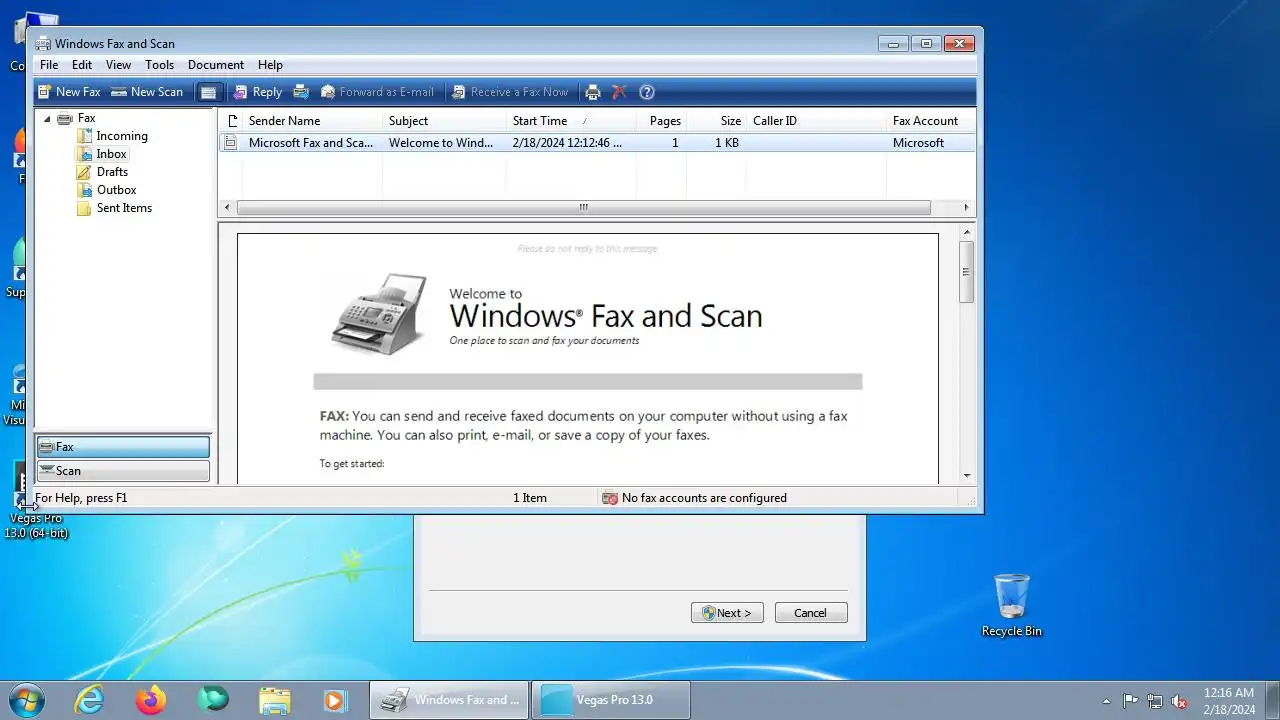1280x720 pixels.
Task: Click the red Delete icon in toolbar
Action: (619, 92)
